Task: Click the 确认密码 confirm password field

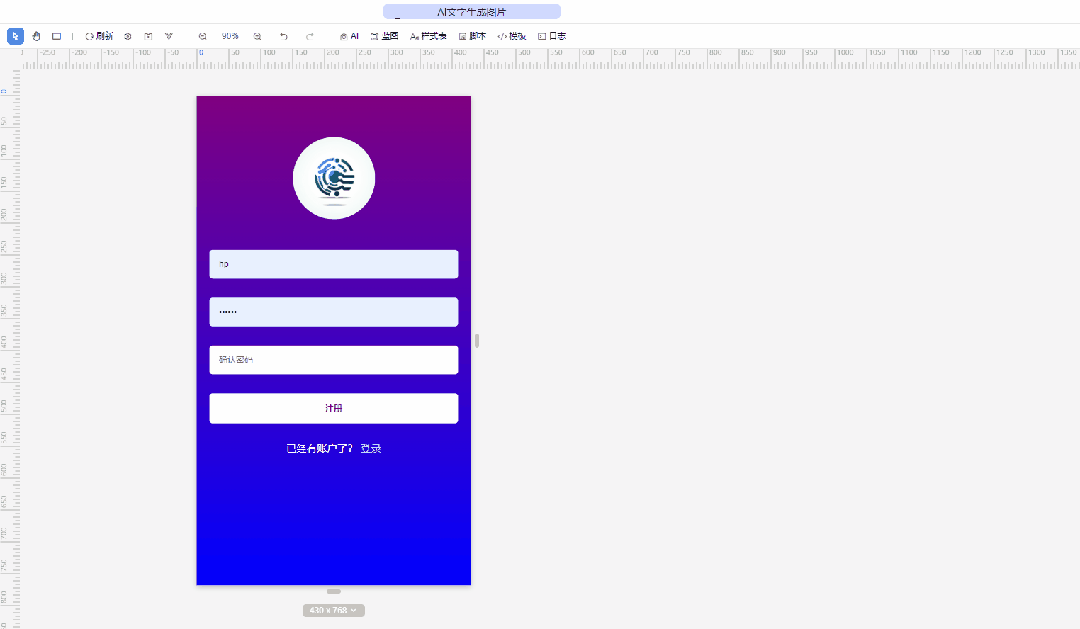Action: coord(334,360)
